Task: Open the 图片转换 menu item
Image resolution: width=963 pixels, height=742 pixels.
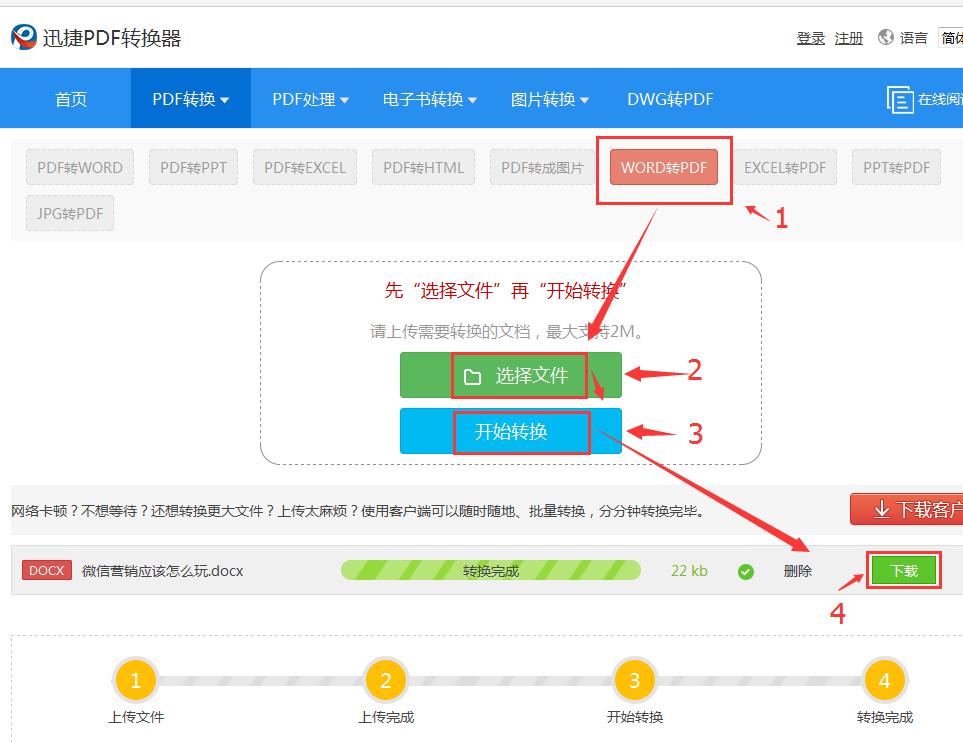Action: [549, 98]
